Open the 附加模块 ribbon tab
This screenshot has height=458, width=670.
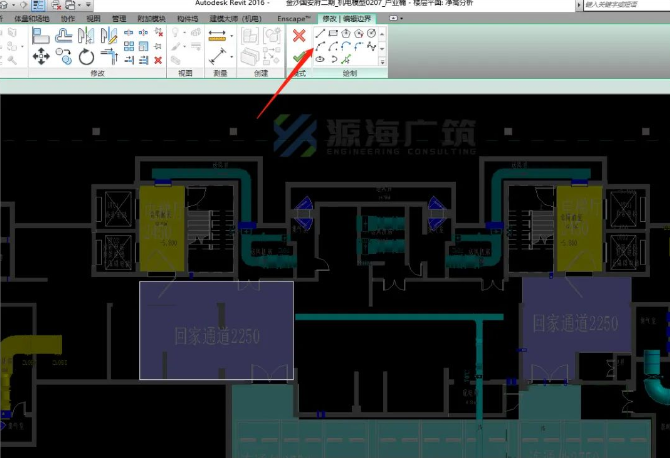(x=151, y=18)
